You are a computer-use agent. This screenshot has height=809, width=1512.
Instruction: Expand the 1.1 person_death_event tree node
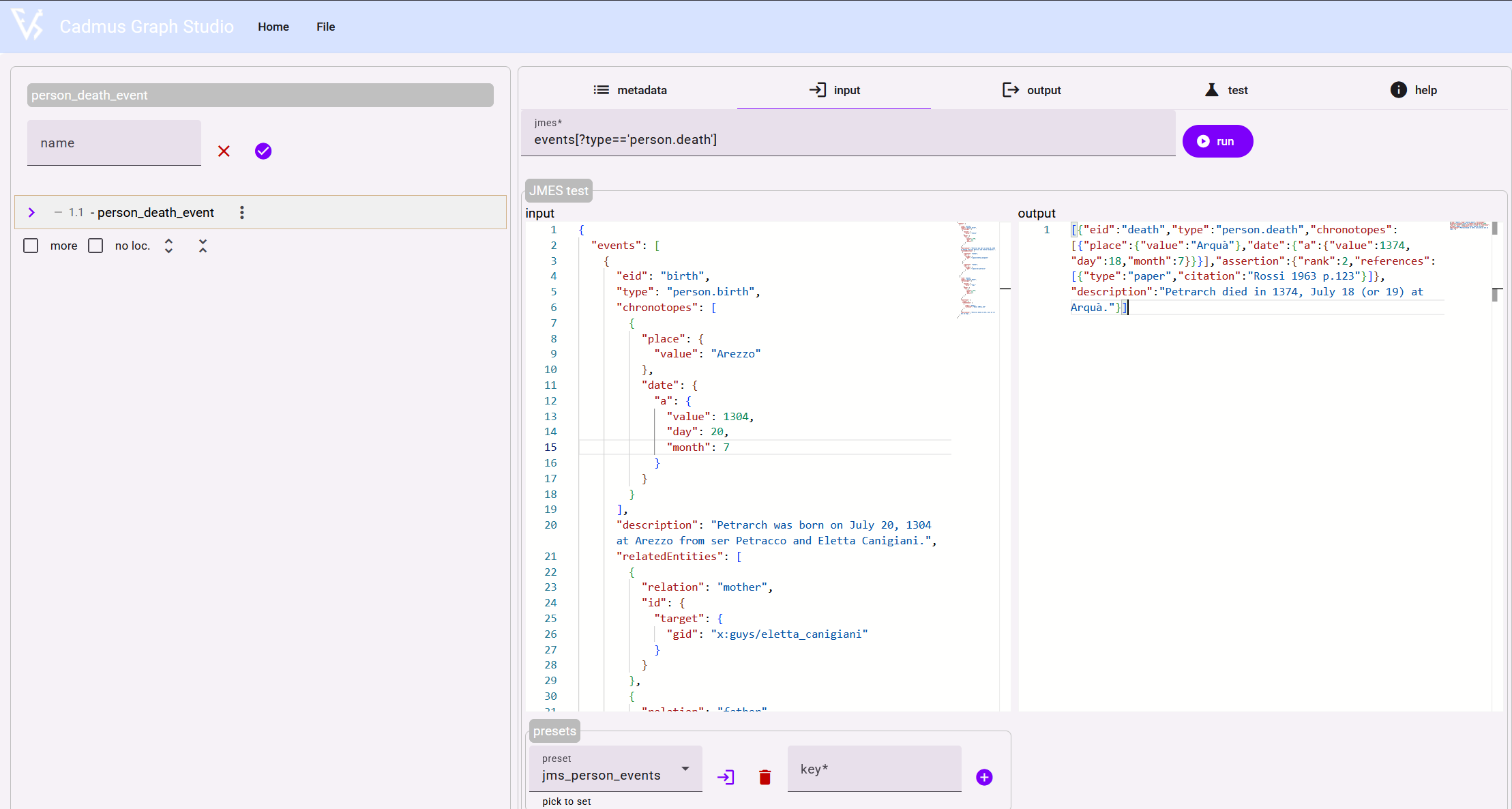[31, 212]
